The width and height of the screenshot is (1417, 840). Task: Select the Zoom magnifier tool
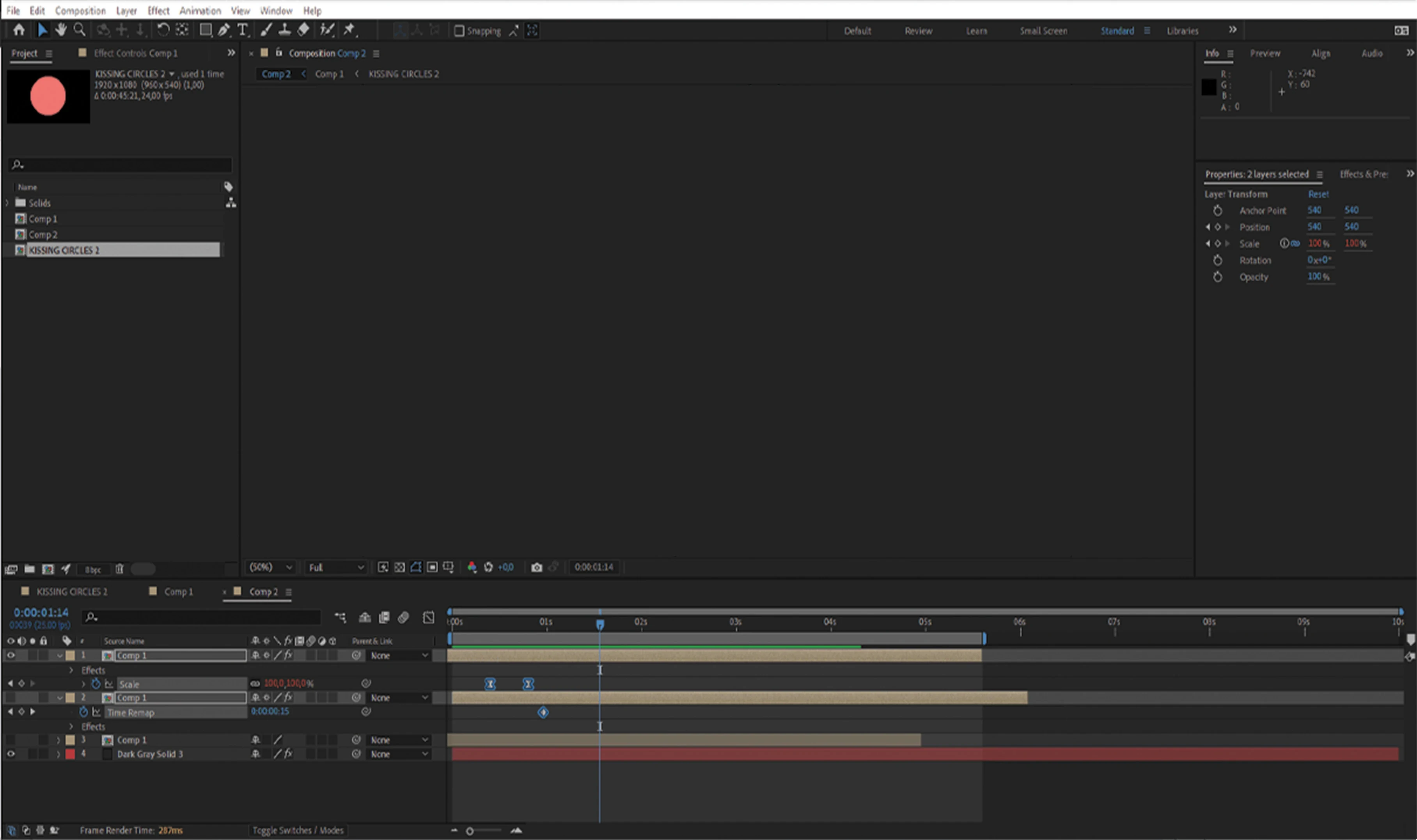point(80,30)
